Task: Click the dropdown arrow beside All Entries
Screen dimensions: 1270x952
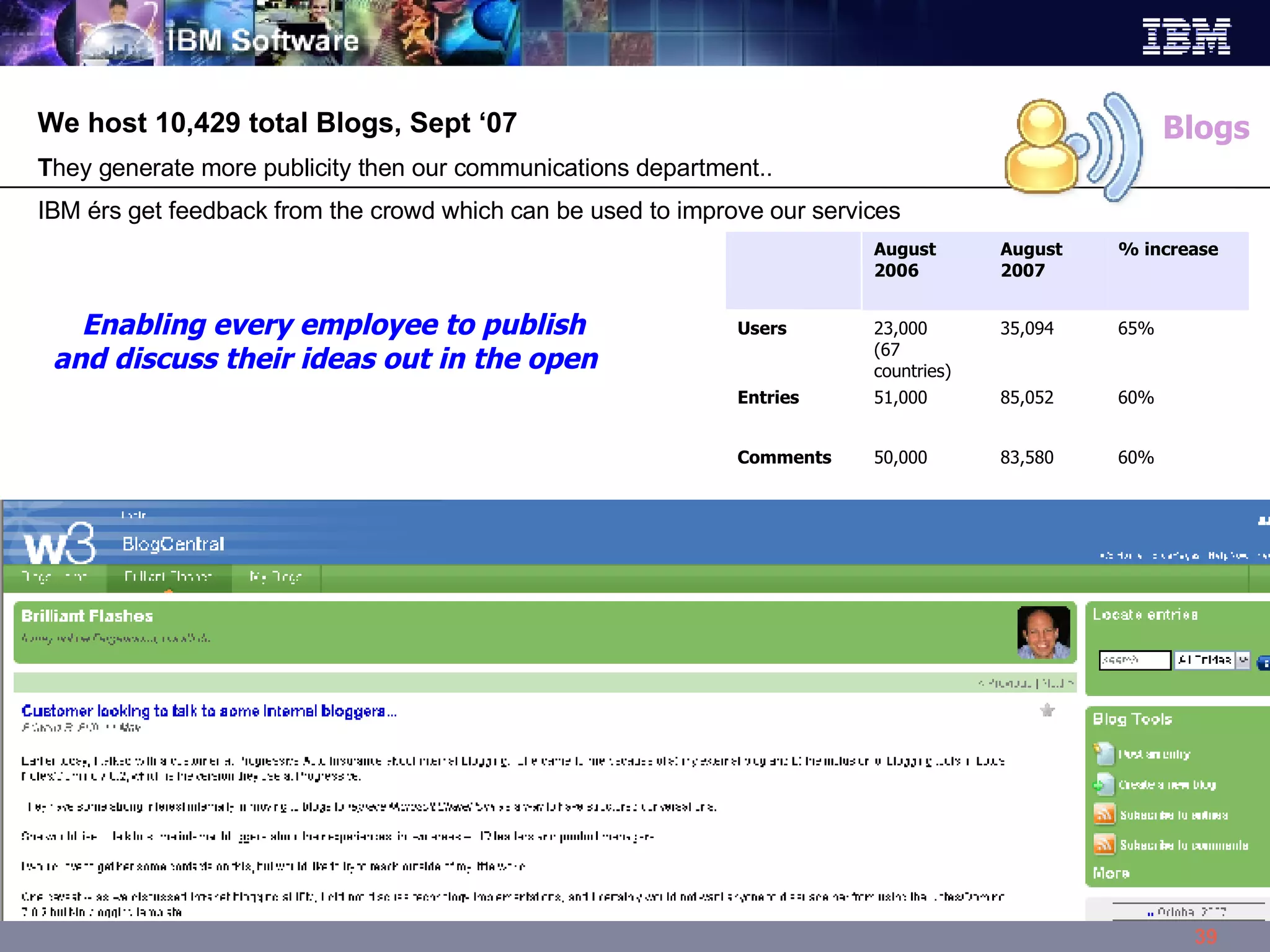Action: (1243, 660)
